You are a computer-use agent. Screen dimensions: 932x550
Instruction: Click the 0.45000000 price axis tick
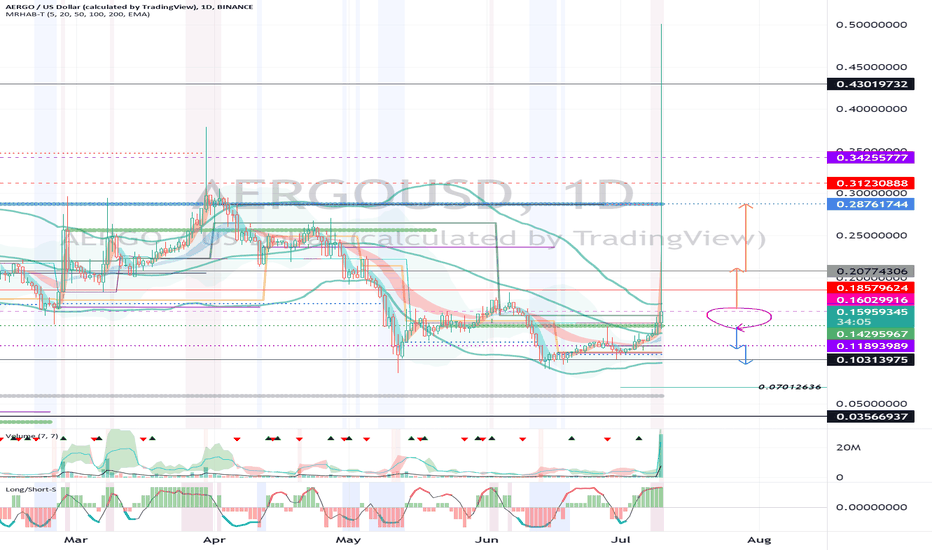pyautogui.click(x=871, y=67)
